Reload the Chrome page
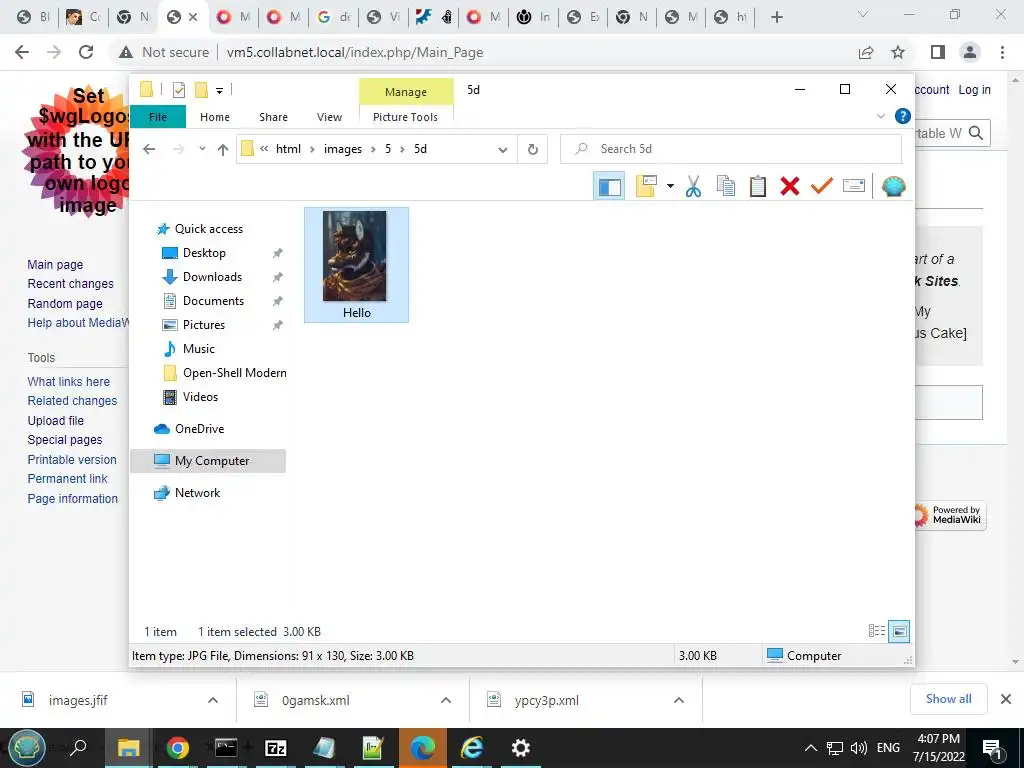This screenshot has width=1024, height=768. (x=86, y=52)
